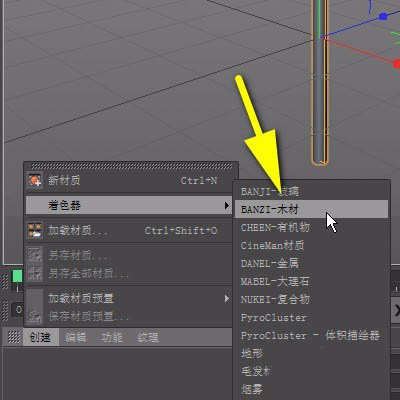The image size is (400, 400).
Task: Click the 另存材质 save material icon
Action: click(35, 256)
